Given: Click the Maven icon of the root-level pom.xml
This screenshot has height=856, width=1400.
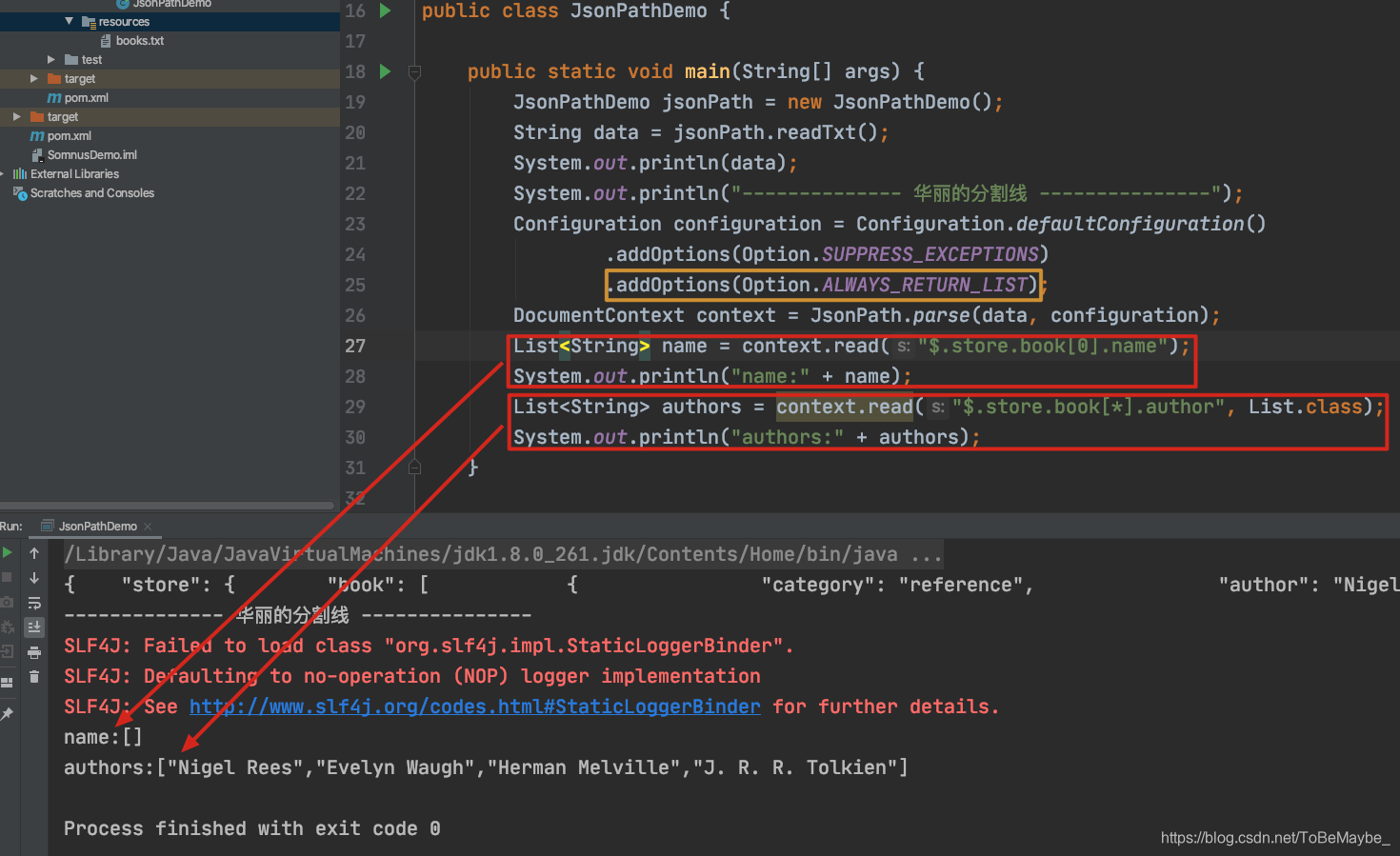Looking at the screenshot, I should [37, 135].
